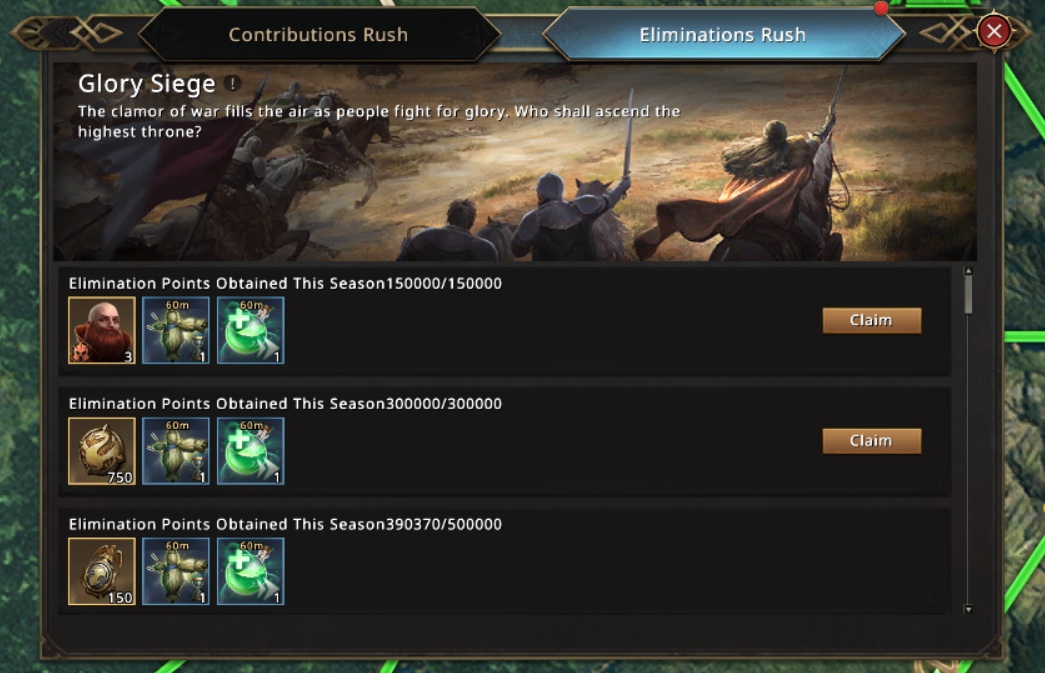Select the 60m troop training speedup in 150000 row

coord(176,330)
